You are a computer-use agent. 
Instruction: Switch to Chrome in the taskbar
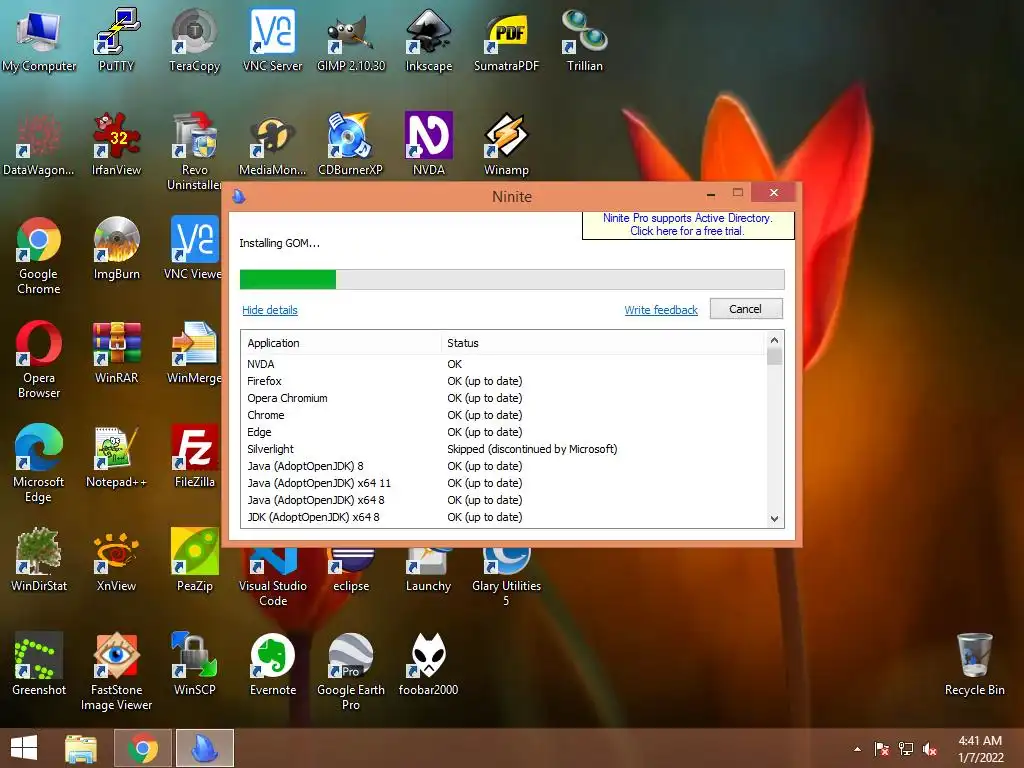[x=143, y=748]
